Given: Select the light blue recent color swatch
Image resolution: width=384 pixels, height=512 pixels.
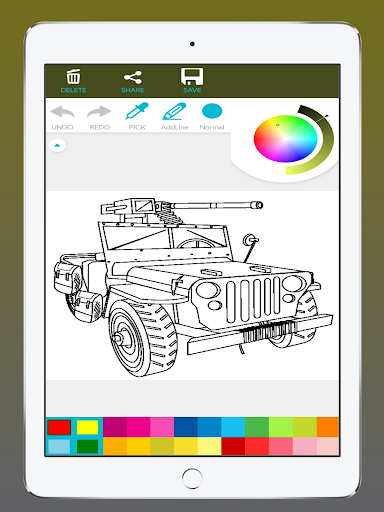Looking at the screenshot, I should [59, 446].
